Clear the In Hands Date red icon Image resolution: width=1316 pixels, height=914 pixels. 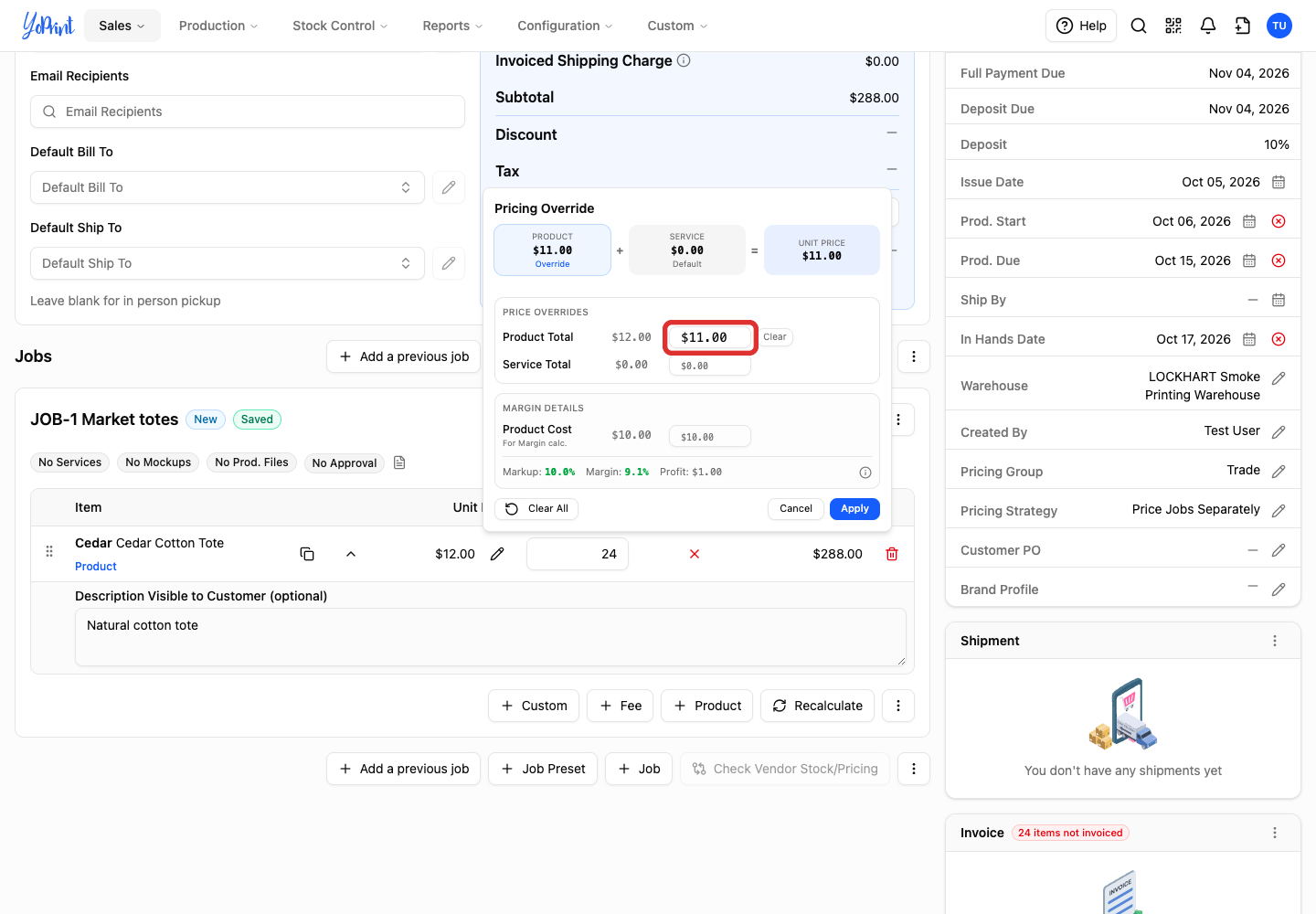[x=1279, y=339]
